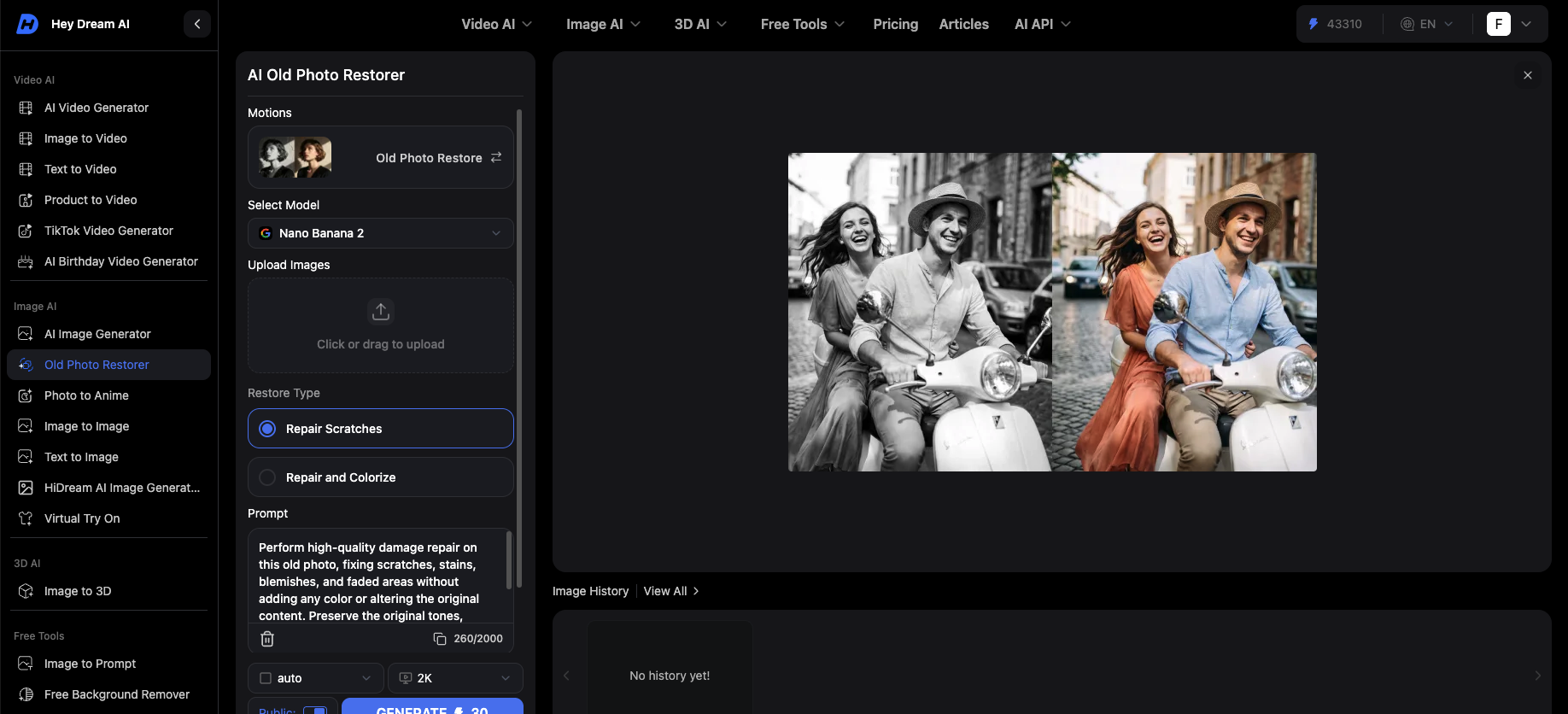Open the Pricing page
The width and height of the screenshot is (1568, 714).
point(895,24)
